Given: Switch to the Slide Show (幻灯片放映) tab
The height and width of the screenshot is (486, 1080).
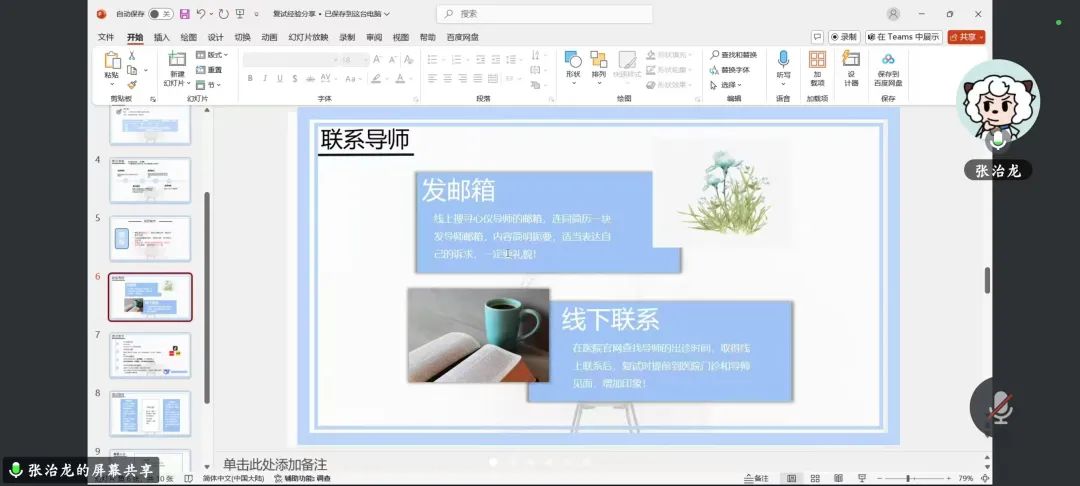Looking at the screenshot, I should click(308, 37).
